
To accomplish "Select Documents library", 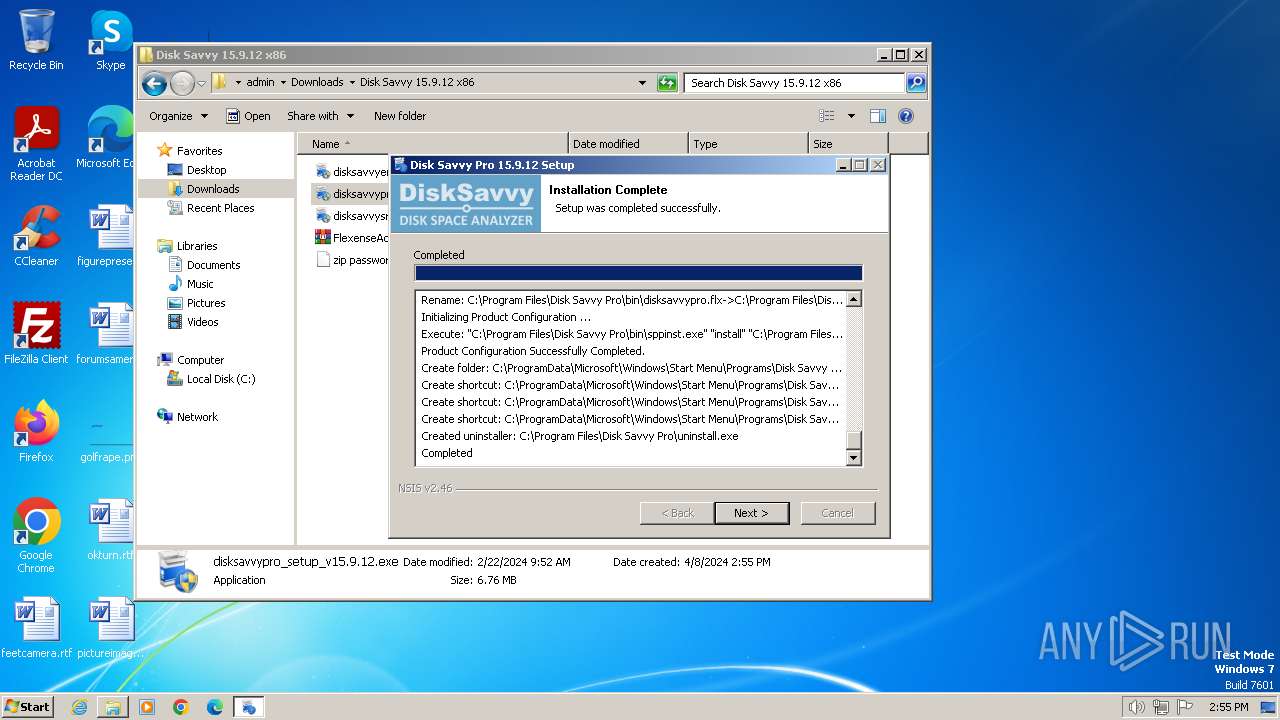I will (x=213, y=265).
